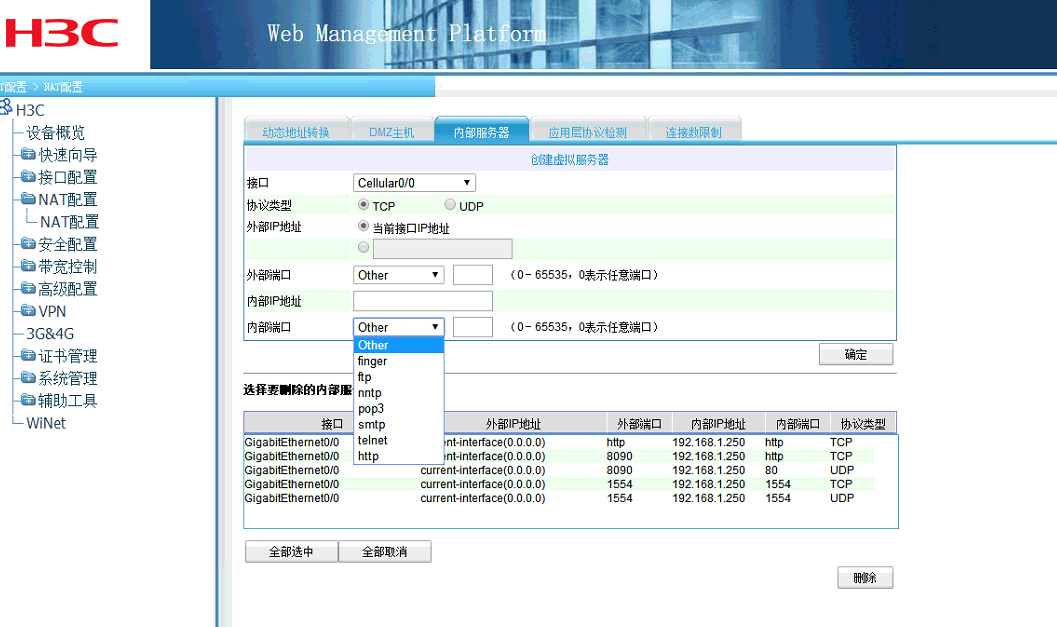Switch to 内部服务器 tab
The width and height of the screenshot is (1057, 627).
[x=481, y=132]
